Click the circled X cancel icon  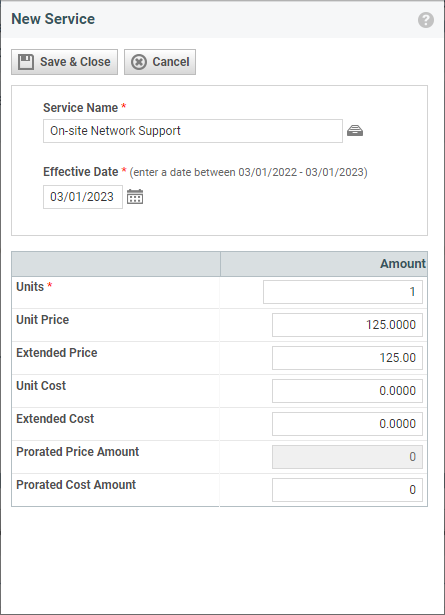coord(139,62)
